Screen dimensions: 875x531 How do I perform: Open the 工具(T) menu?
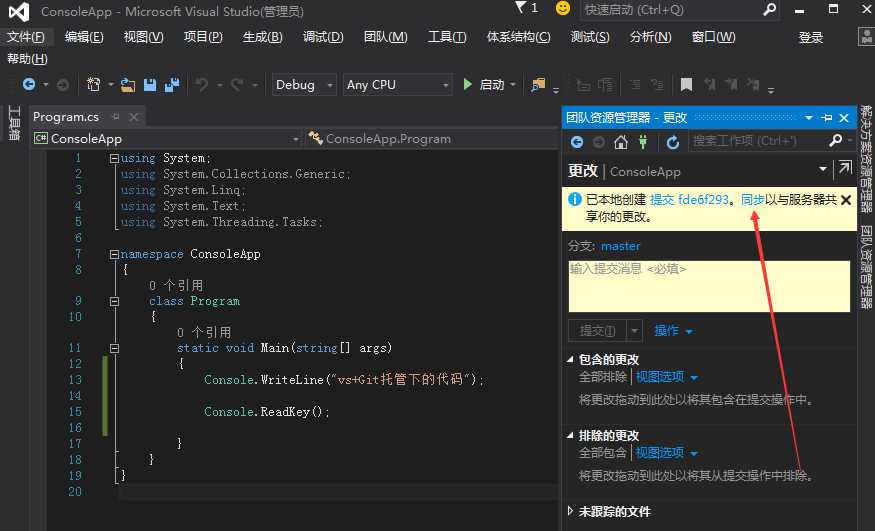446,37
